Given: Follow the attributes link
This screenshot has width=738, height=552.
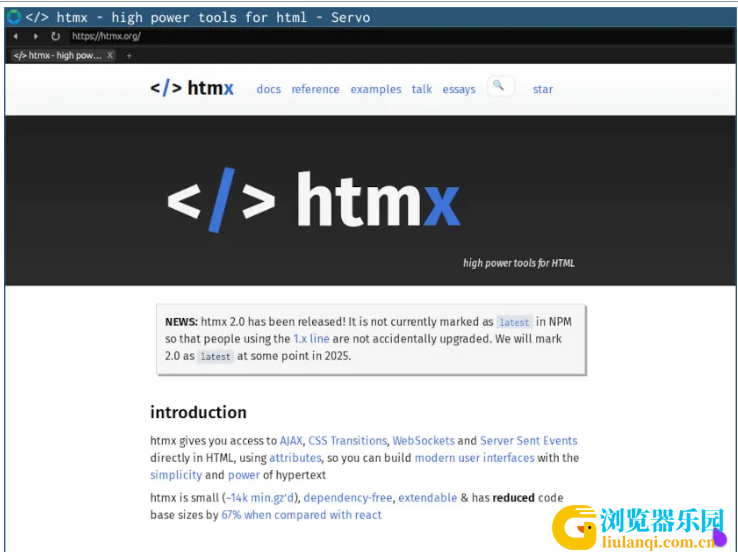Looking at the screenshot, I should 295,458.
